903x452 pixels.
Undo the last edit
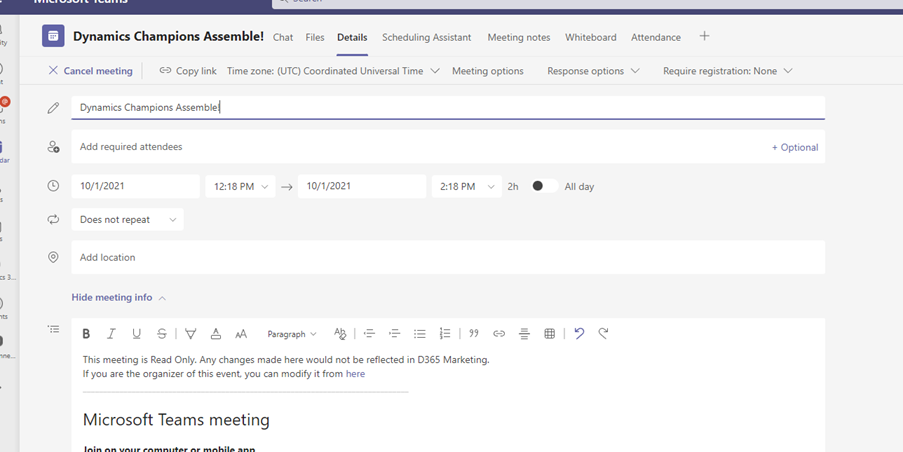579,333
